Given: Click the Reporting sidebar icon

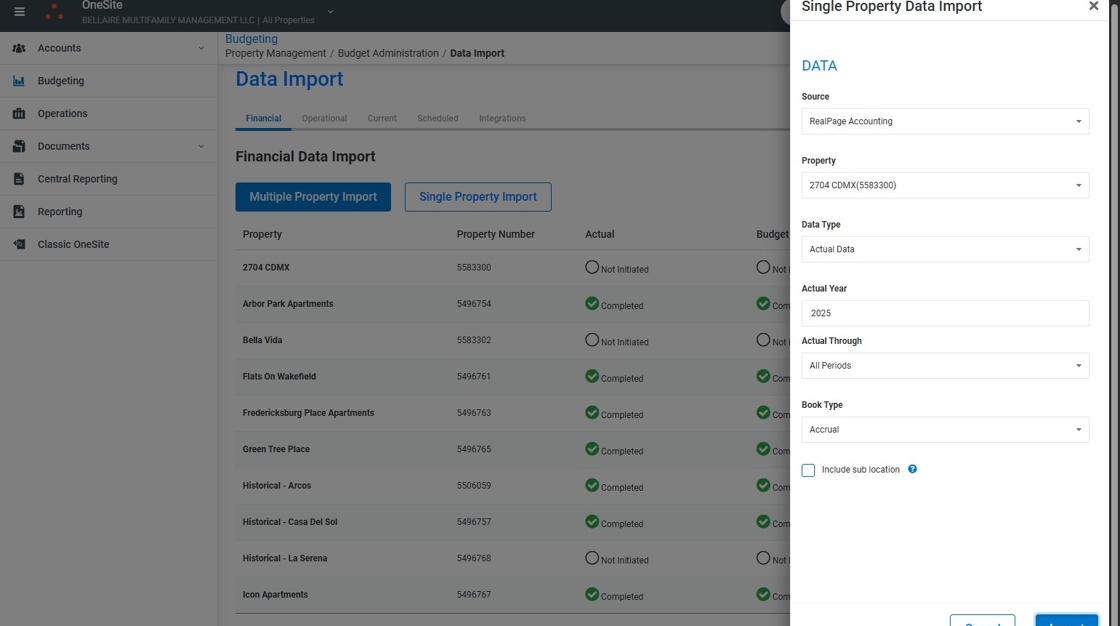Looking at the screenshot, I should coord(19,212).
